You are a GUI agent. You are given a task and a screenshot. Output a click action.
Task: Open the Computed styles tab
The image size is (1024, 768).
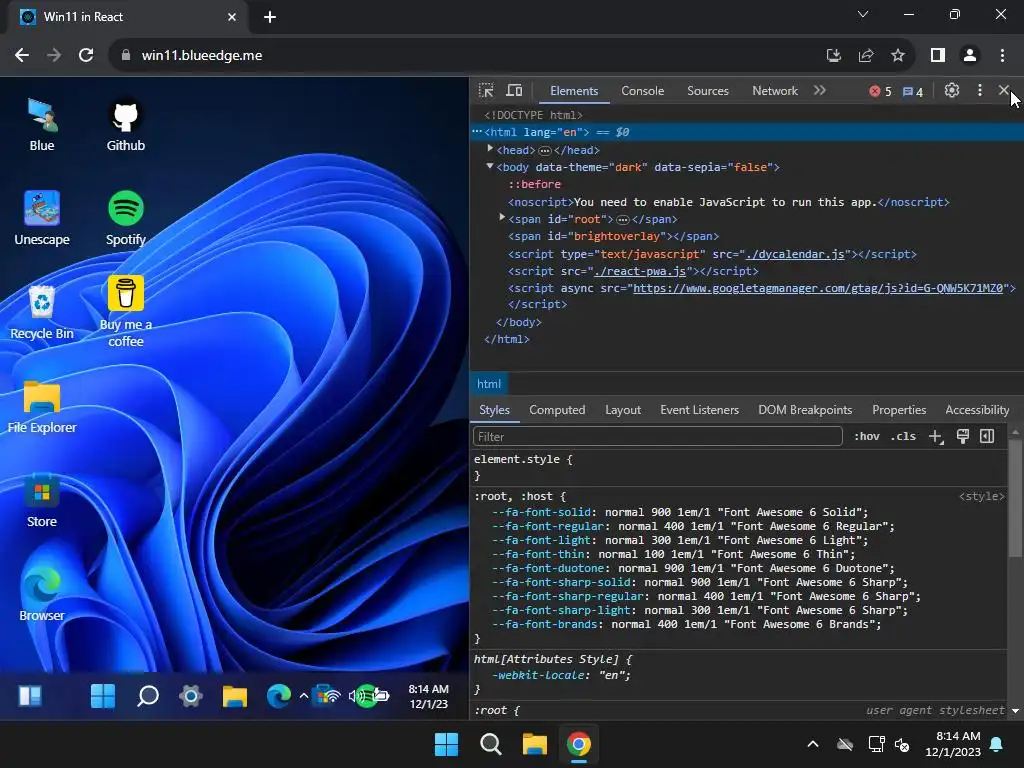[x=557, y=410]
